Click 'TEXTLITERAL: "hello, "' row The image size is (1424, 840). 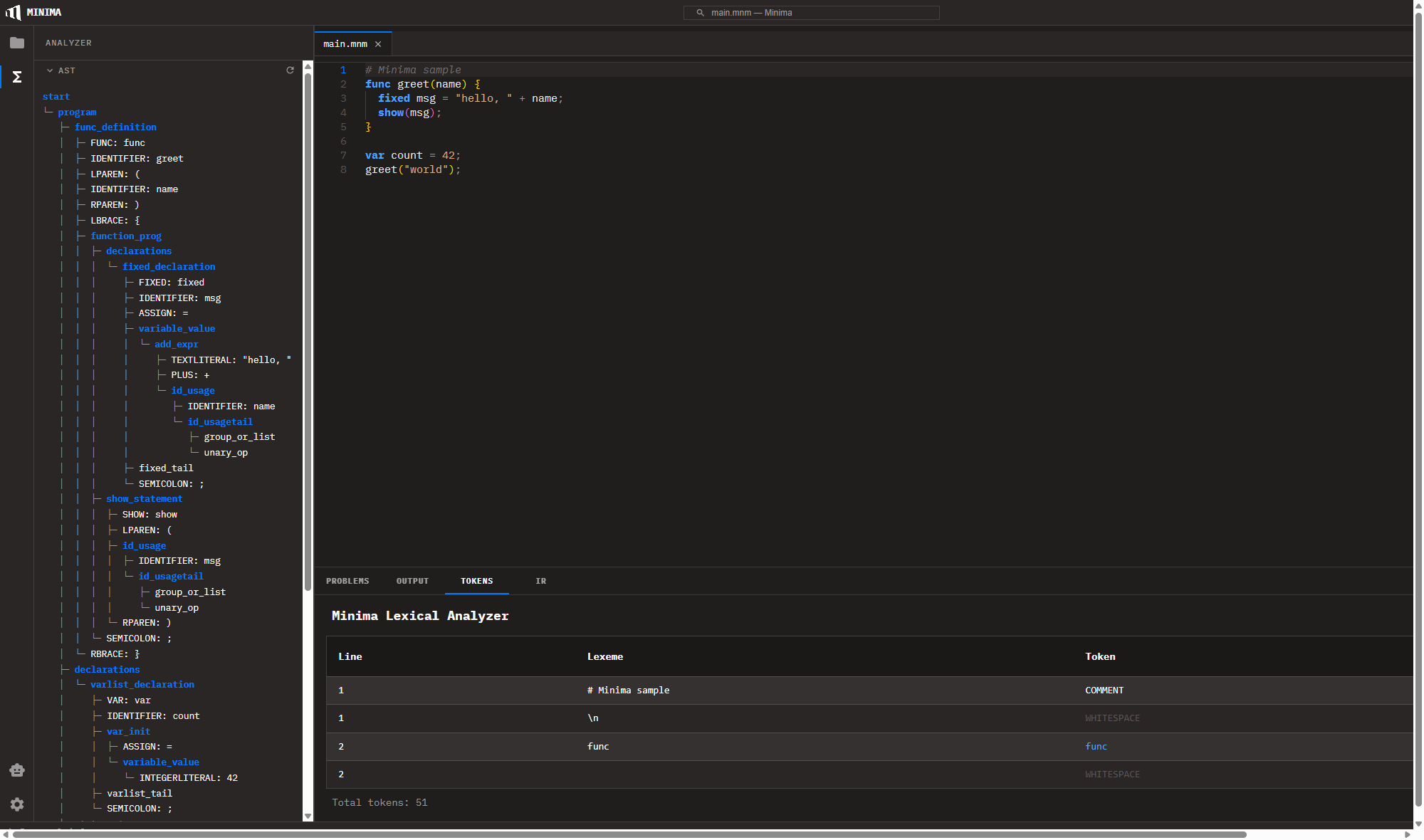(x=231, y=360)
